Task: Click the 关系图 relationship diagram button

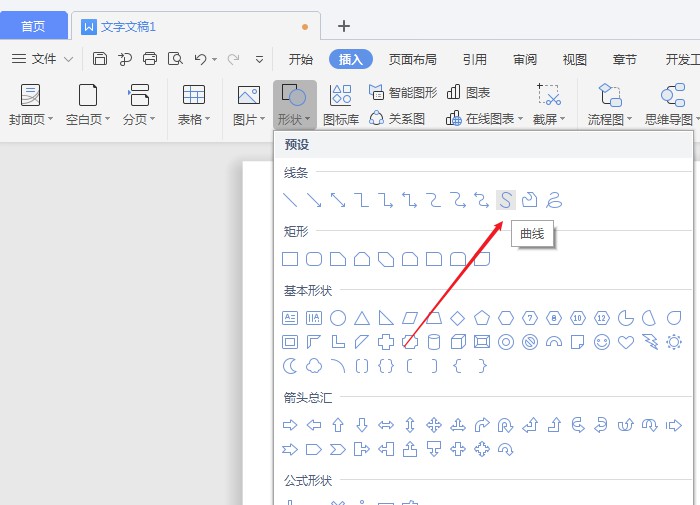Action: 397,119
